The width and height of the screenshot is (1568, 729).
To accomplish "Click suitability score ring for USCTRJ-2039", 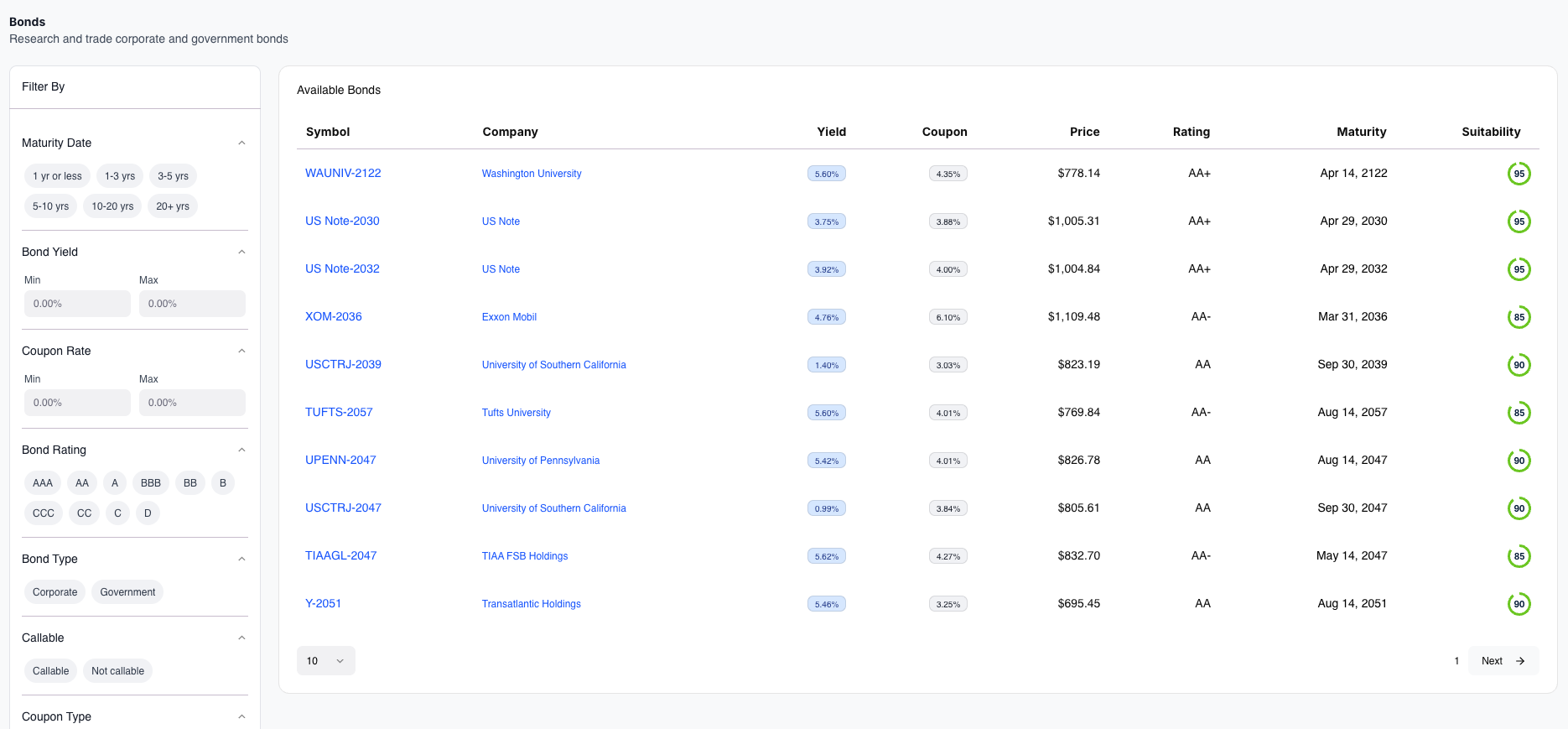I will (x=1519, y=365).
